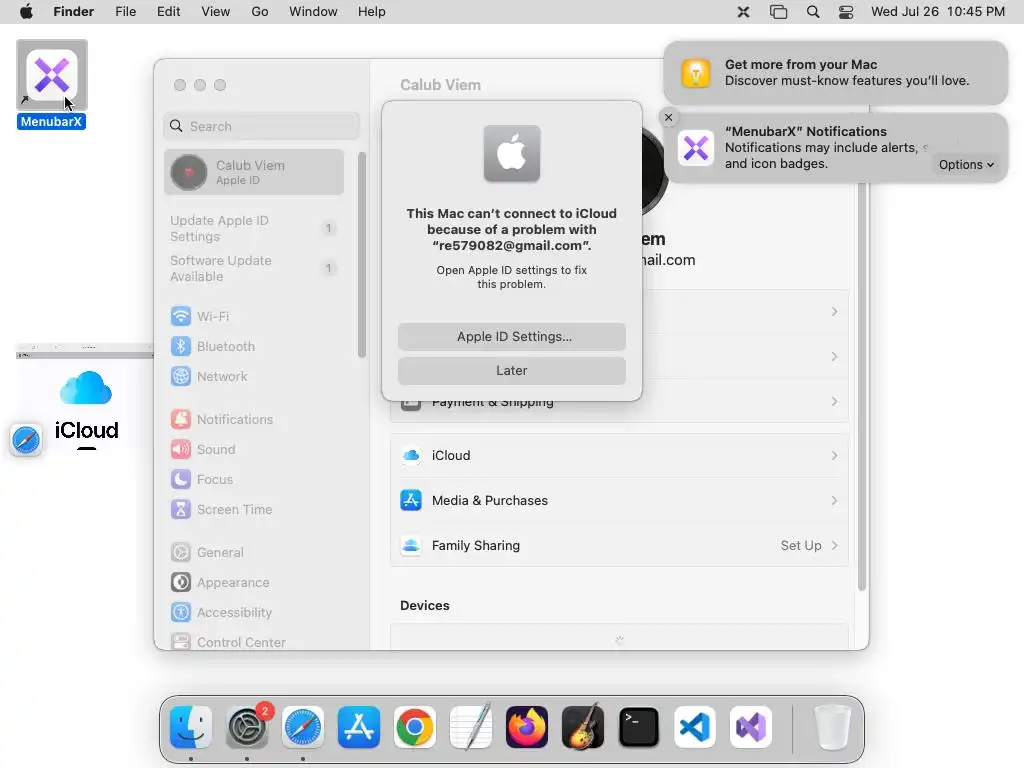This screenshot has height=768, width=1024.
Task: Open the Go menu
Action: coord(260,12)
